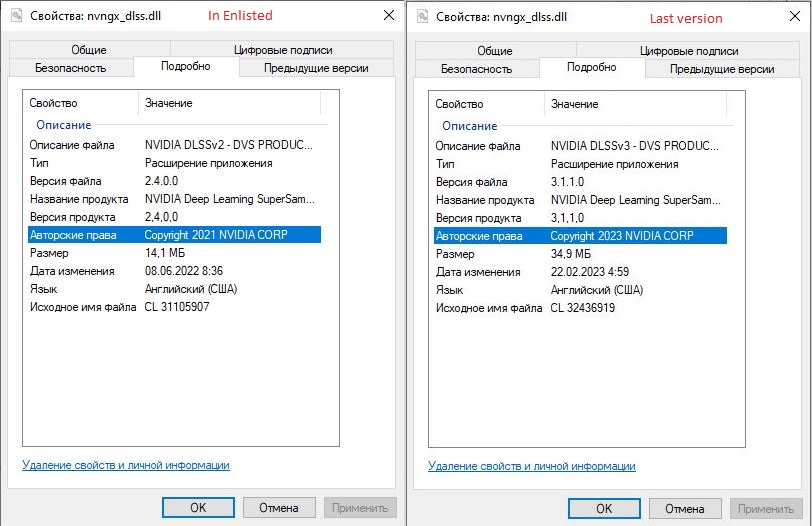Image resolution: width=812 pixels, height=526 pixels.
Task: Close the left nvngx_dlss.dll properties dialog
Action: pyautogui.click(x=388, y=16)
